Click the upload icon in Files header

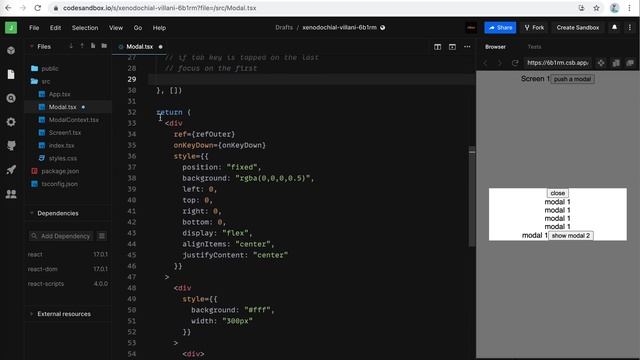pyautogui.click(x=82, y=46)
